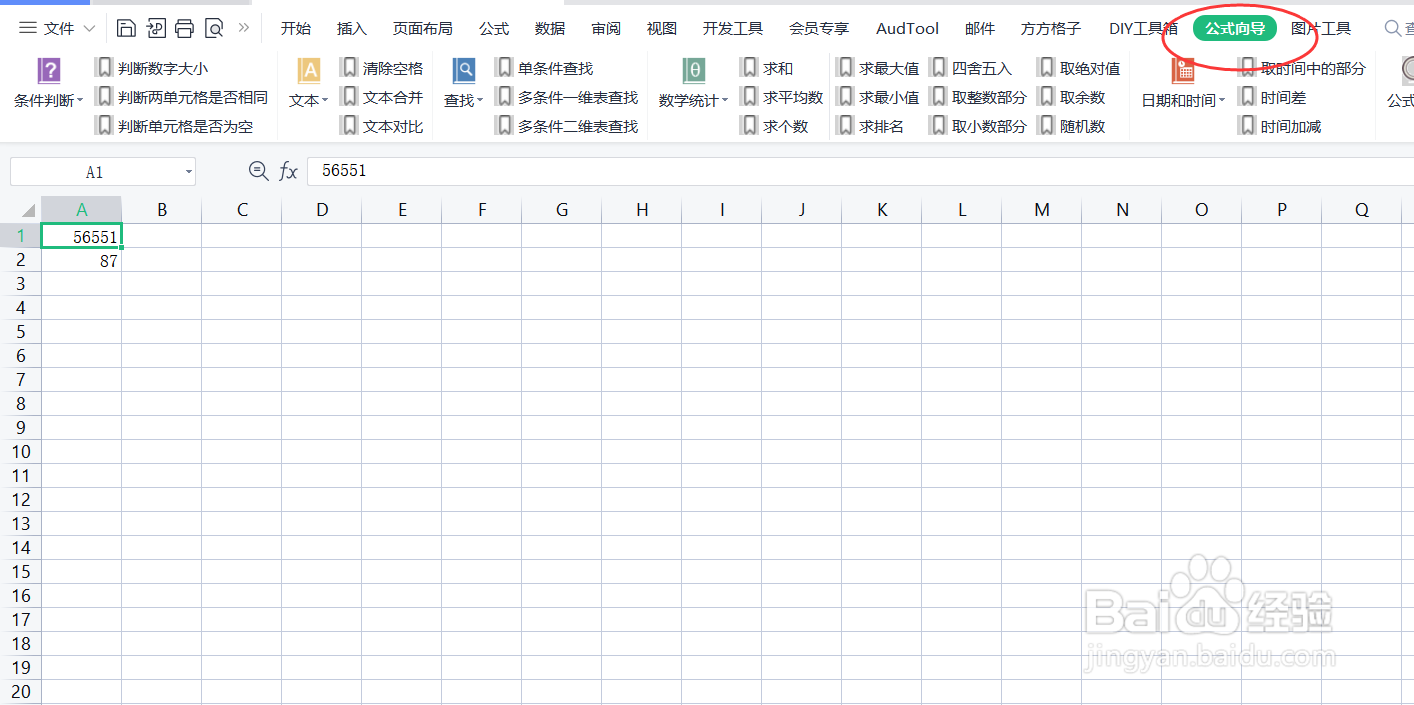This screenshot has height=705, width=1414.
Task: Switch to the 插入 tab
Action: [352, 28]
